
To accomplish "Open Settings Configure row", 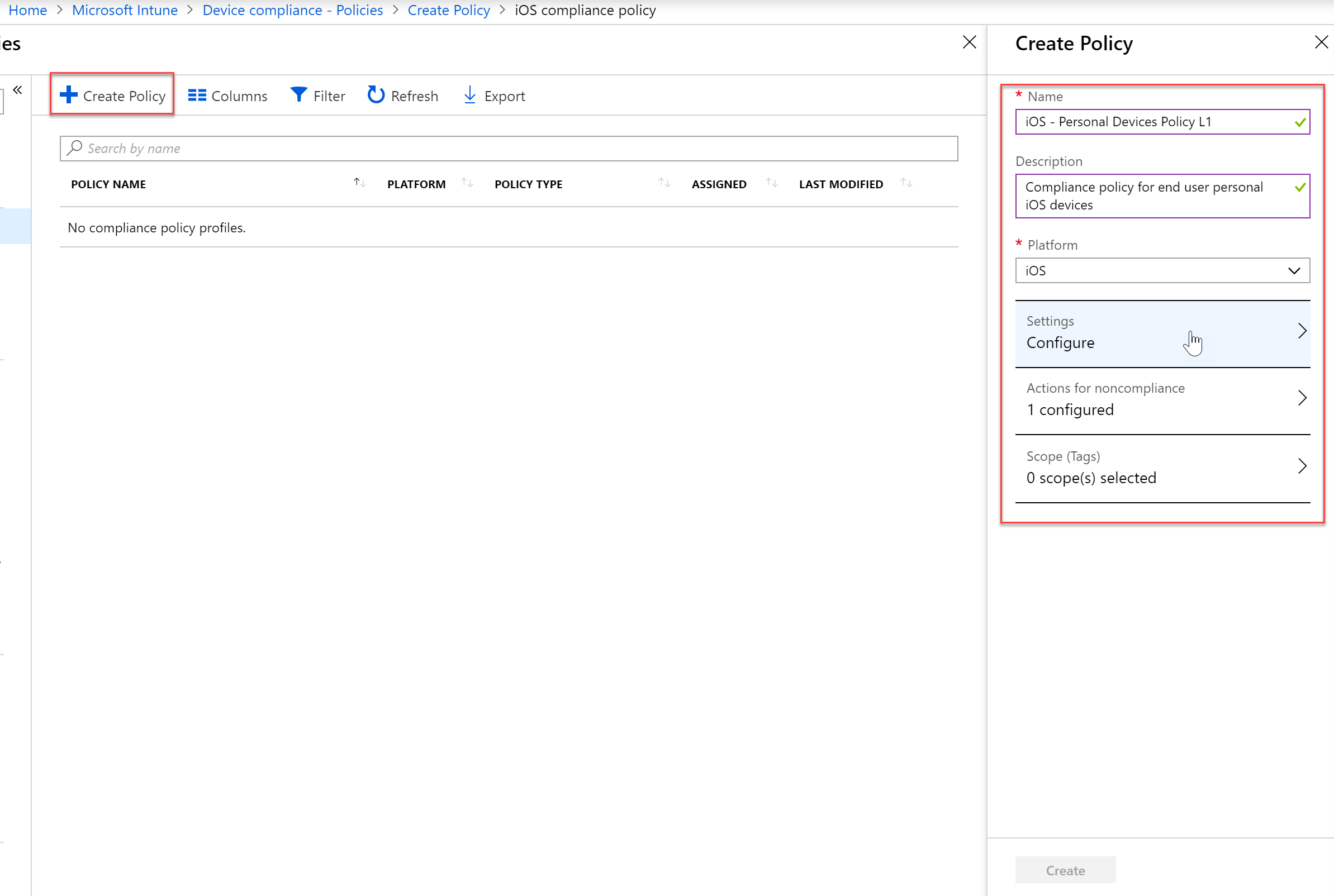I will 1162,333.
